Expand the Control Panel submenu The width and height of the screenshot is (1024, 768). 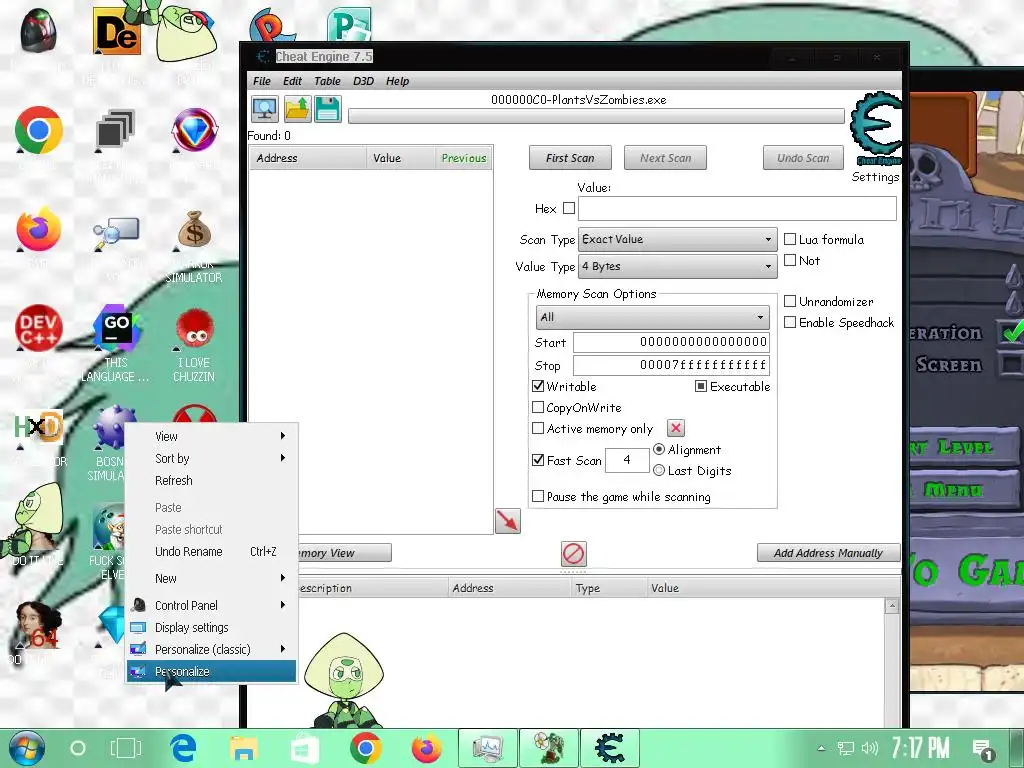point(212,605)
